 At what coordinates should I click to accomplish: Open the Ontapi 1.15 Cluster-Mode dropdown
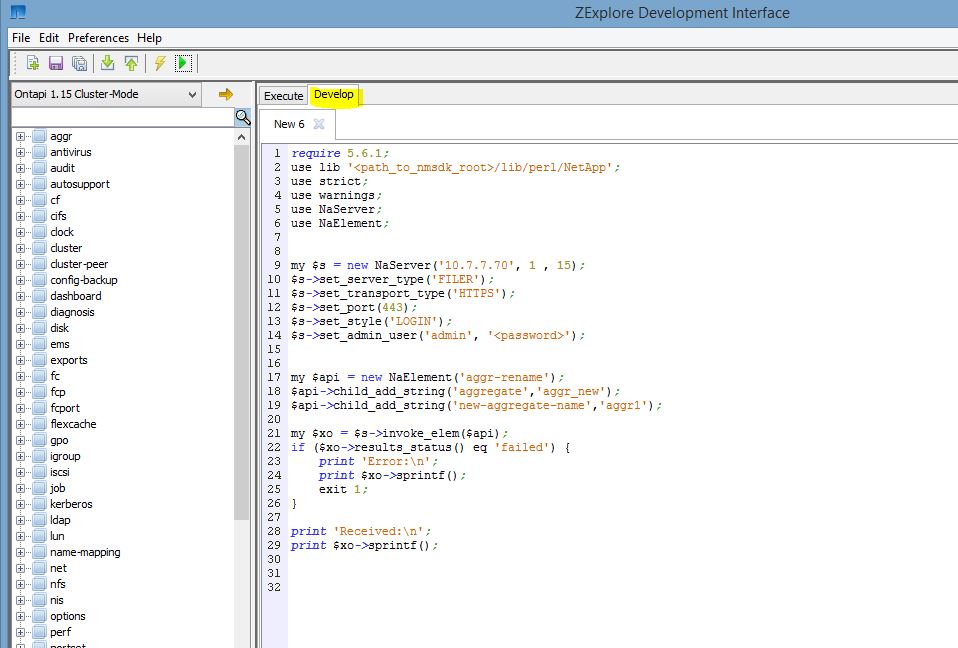click(194, 94)
